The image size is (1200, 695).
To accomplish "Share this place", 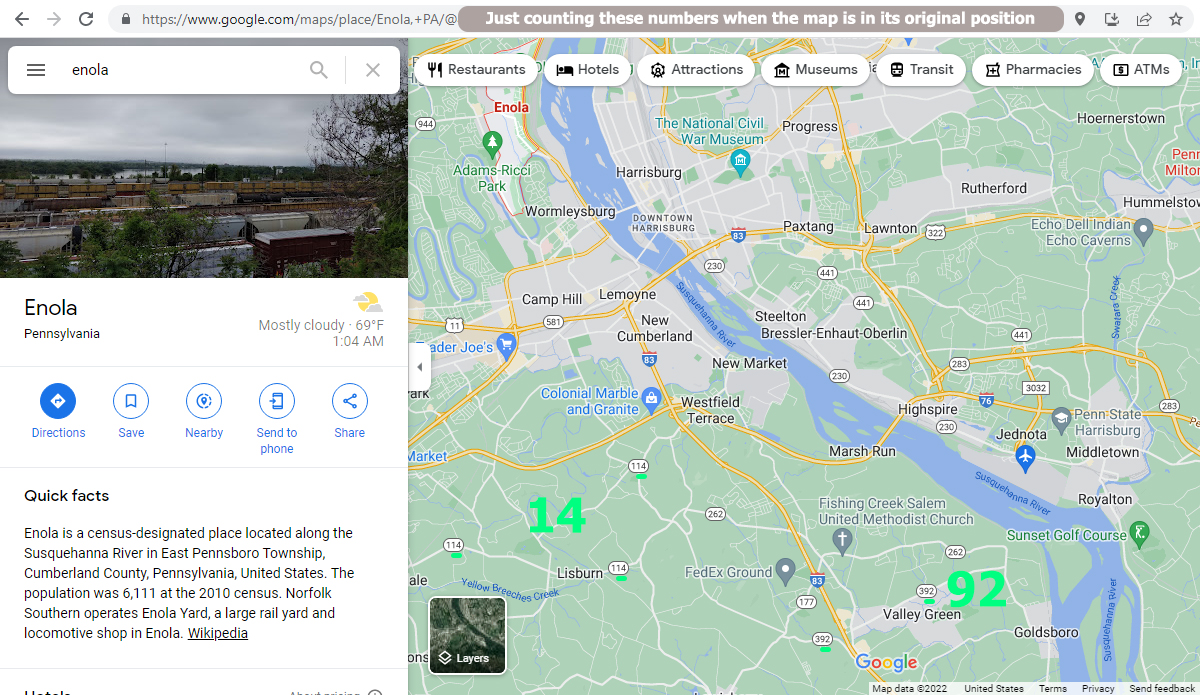I will tap(350, 401).
